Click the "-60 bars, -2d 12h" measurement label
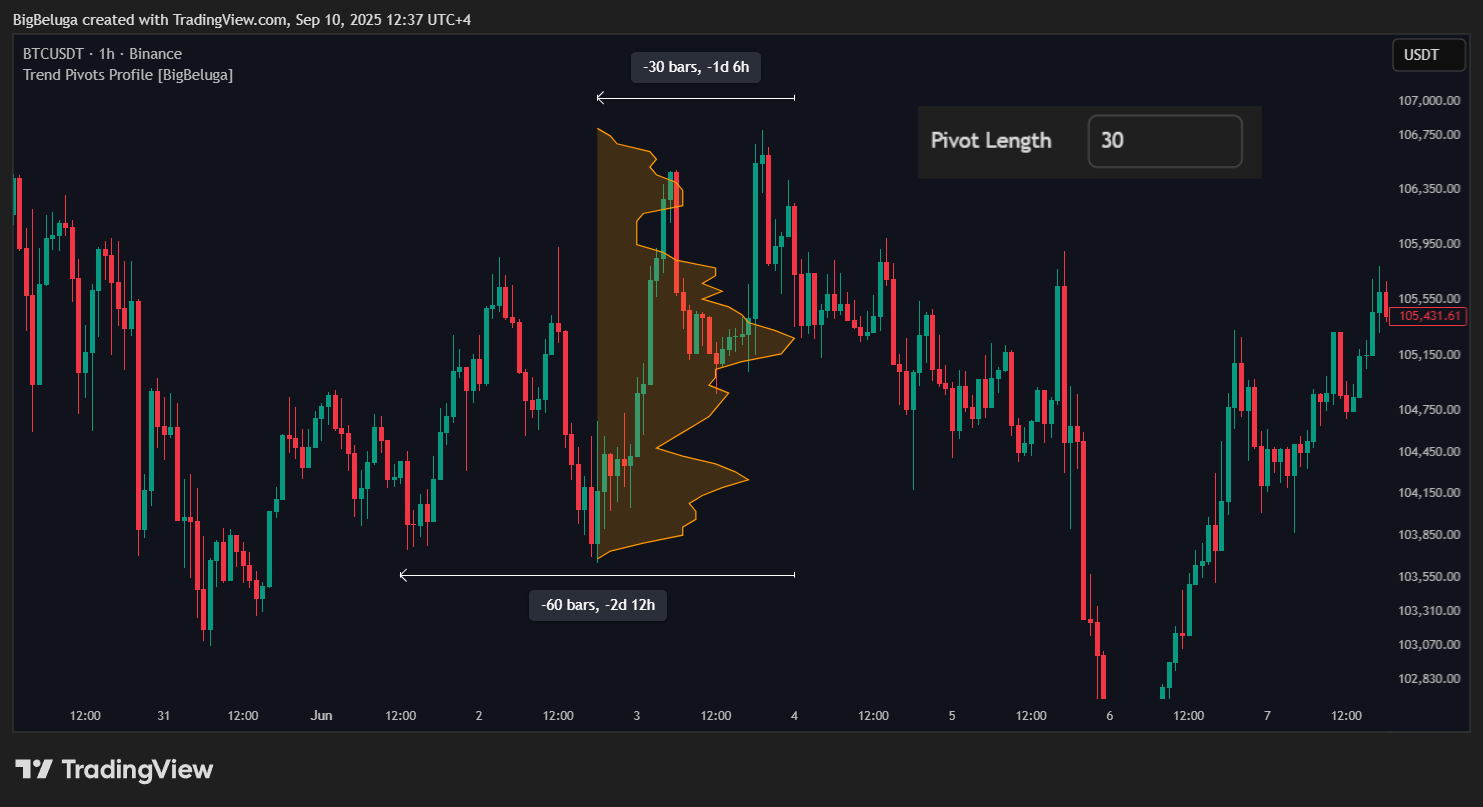Viewport: 1483px width, 807px height. click(x=597, y=605)
